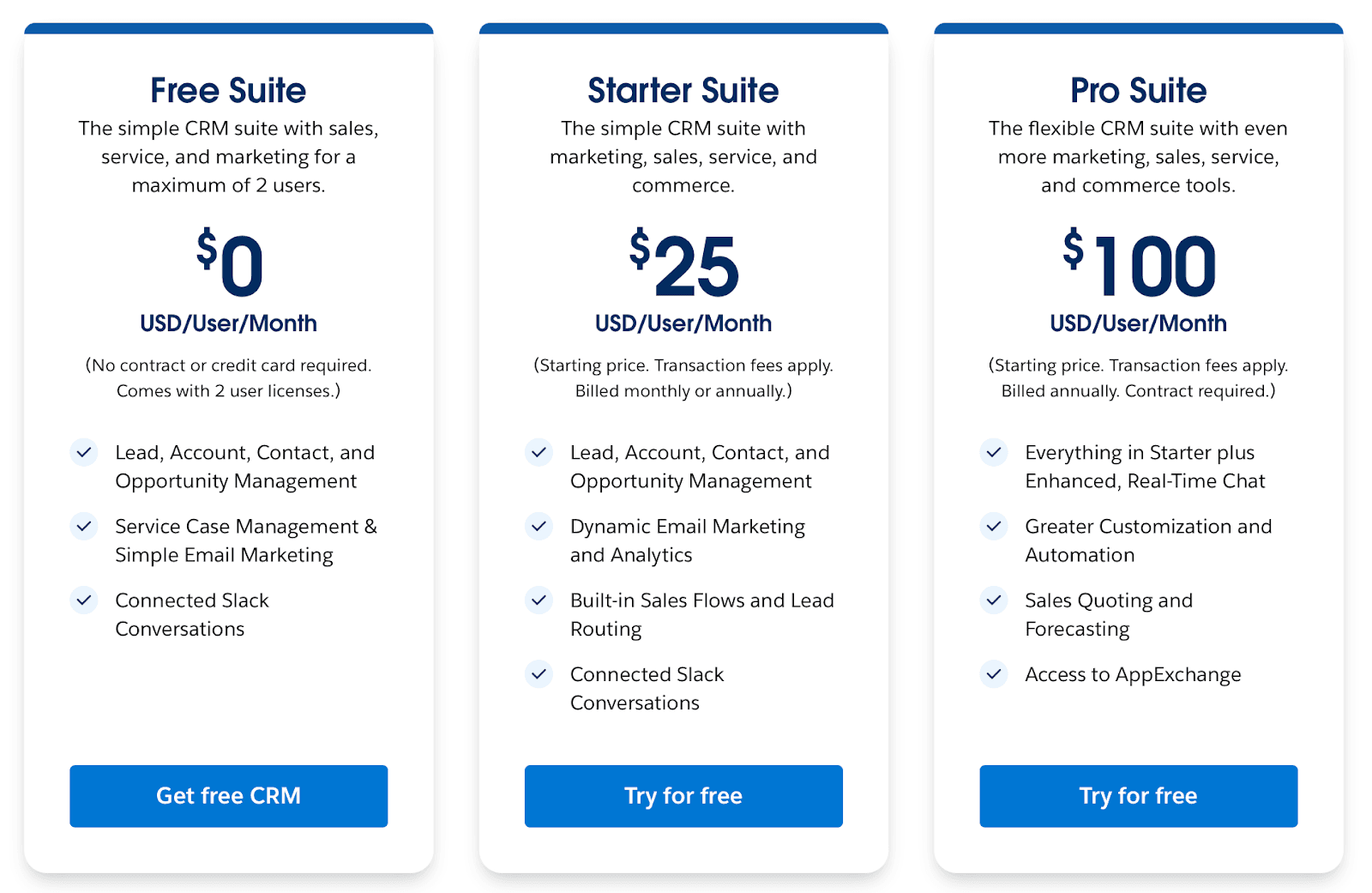Click the checkmark next to Greater Customization and Automation
This screenshot has width=1372, height=893.
click(x=994, y=527)
